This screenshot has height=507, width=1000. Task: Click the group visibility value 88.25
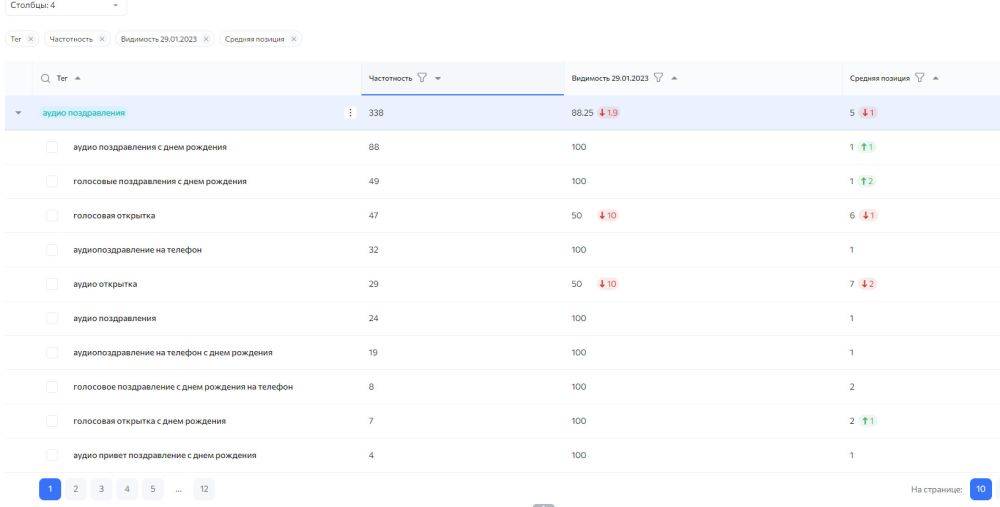point(582,113)
